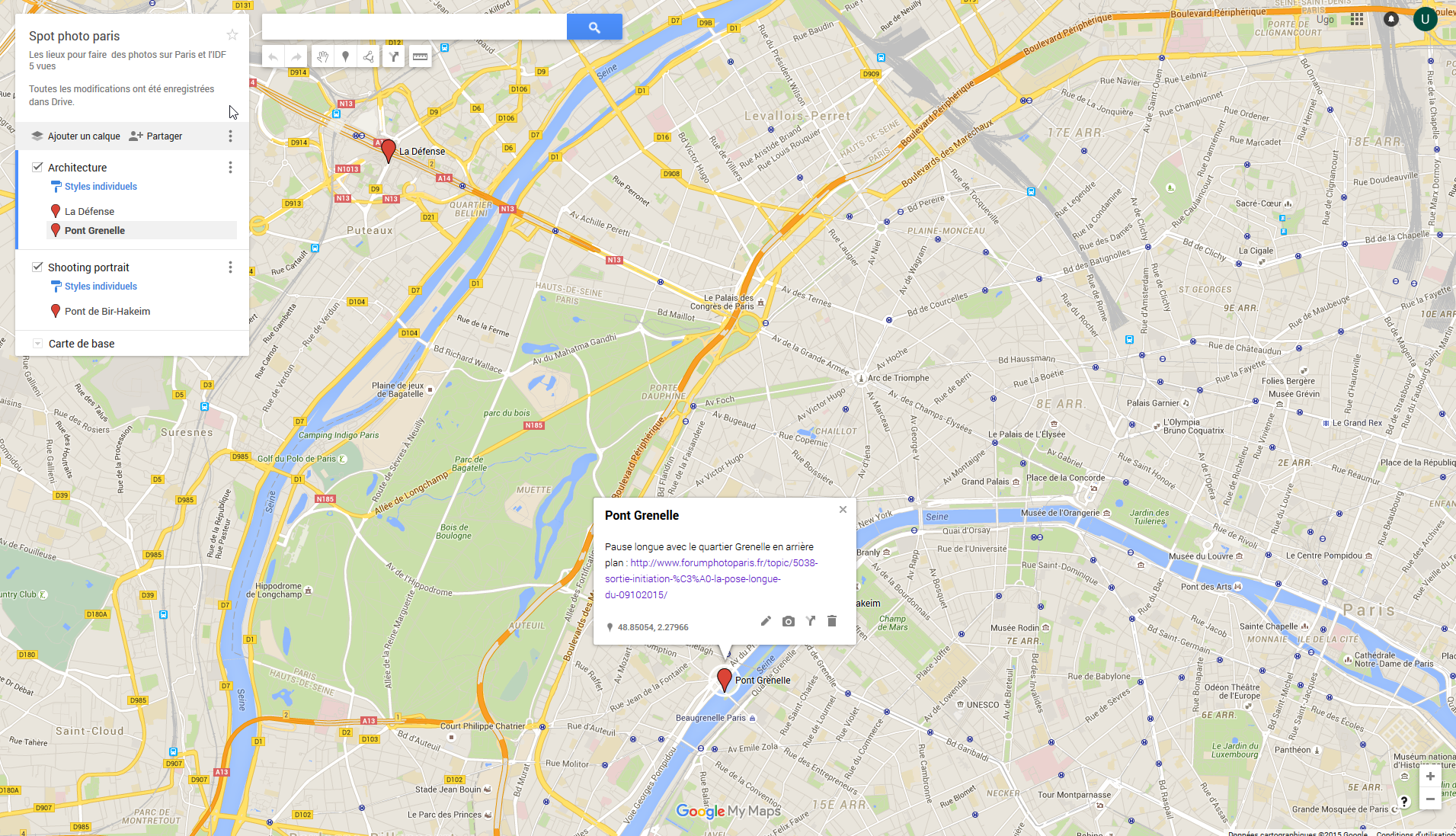Delete the Pont Grenelle marker
Image resolution: width=1456 pixels, height=836 pixels.
tap(832, 621)
